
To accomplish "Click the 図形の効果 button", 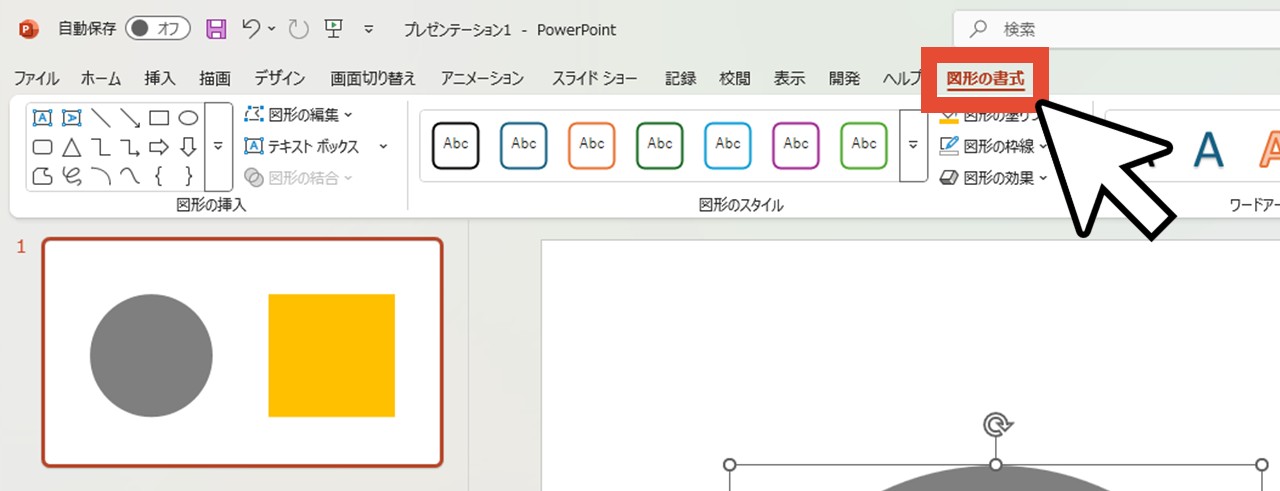I will 994,178.
